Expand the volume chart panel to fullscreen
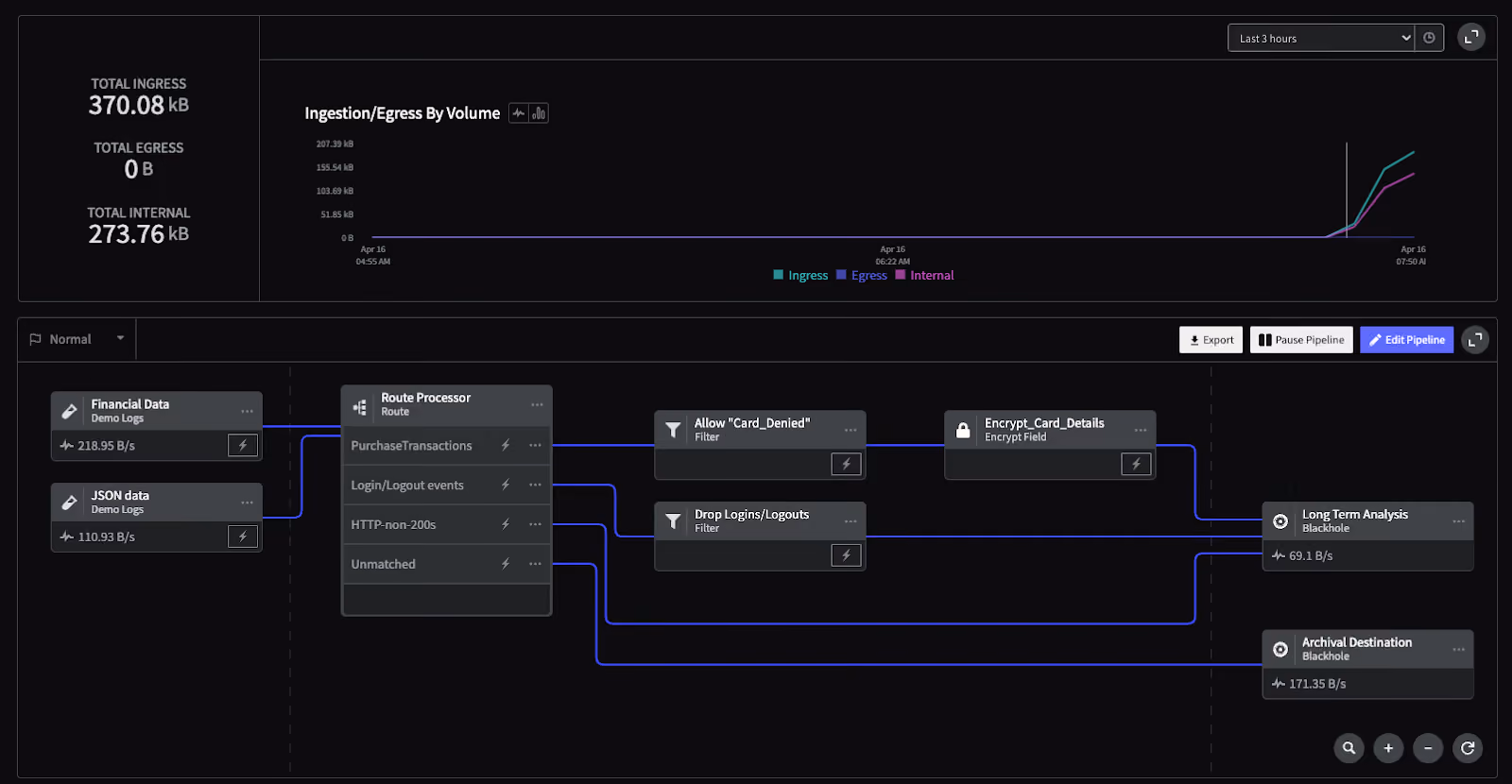Viewport: 1512px width, 784px height. point(1471,37)
